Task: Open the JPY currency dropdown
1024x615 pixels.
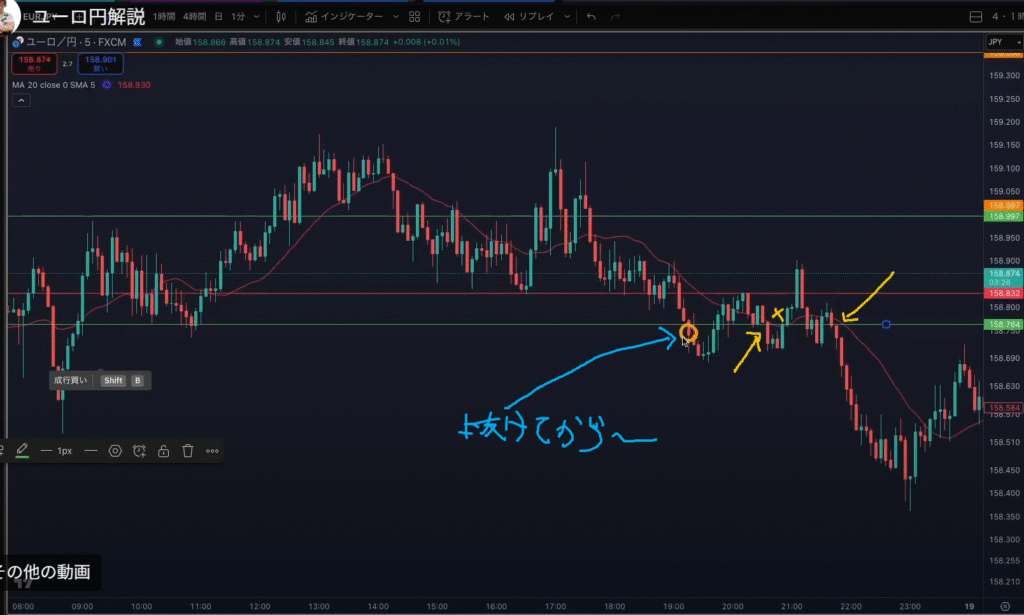Action: [x=1003, y=42]
